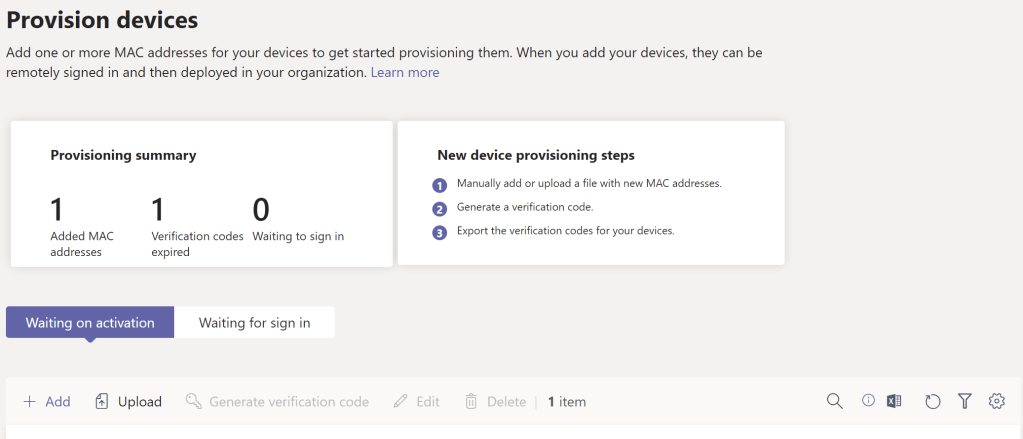Image resolution: width=1023 pixels, height=439 pixels.
Task: Click the Add button with plus icon
Action: 46,401
